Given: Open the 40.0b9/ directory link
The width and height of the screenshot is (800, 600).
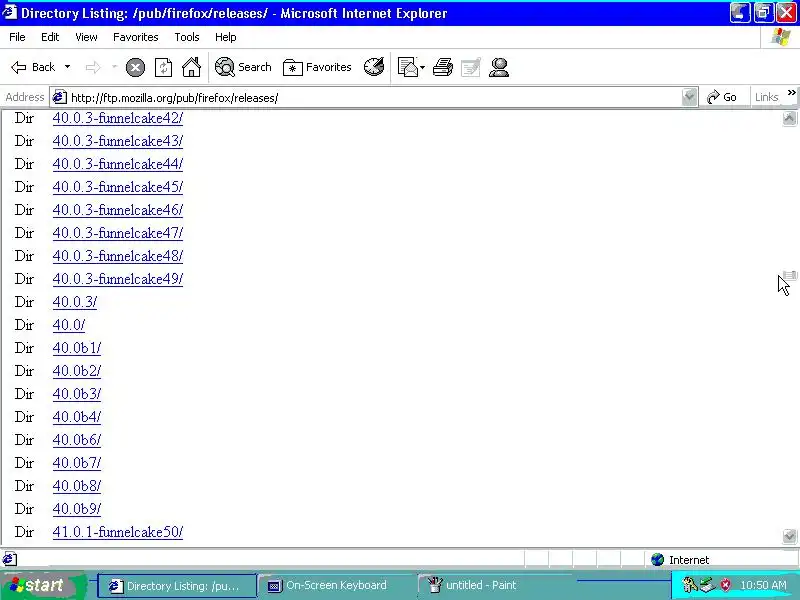Looking at the screenshot, I should (77, 508).
